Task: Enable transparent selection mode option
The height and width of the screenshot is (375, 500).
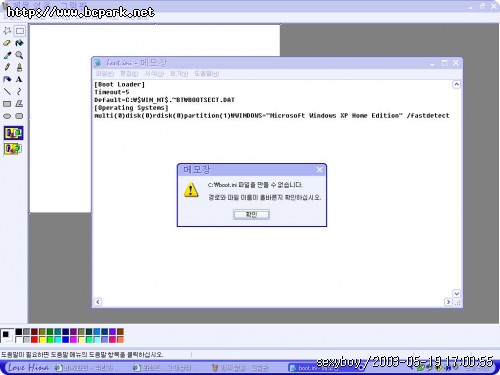Action: (13, 149)
